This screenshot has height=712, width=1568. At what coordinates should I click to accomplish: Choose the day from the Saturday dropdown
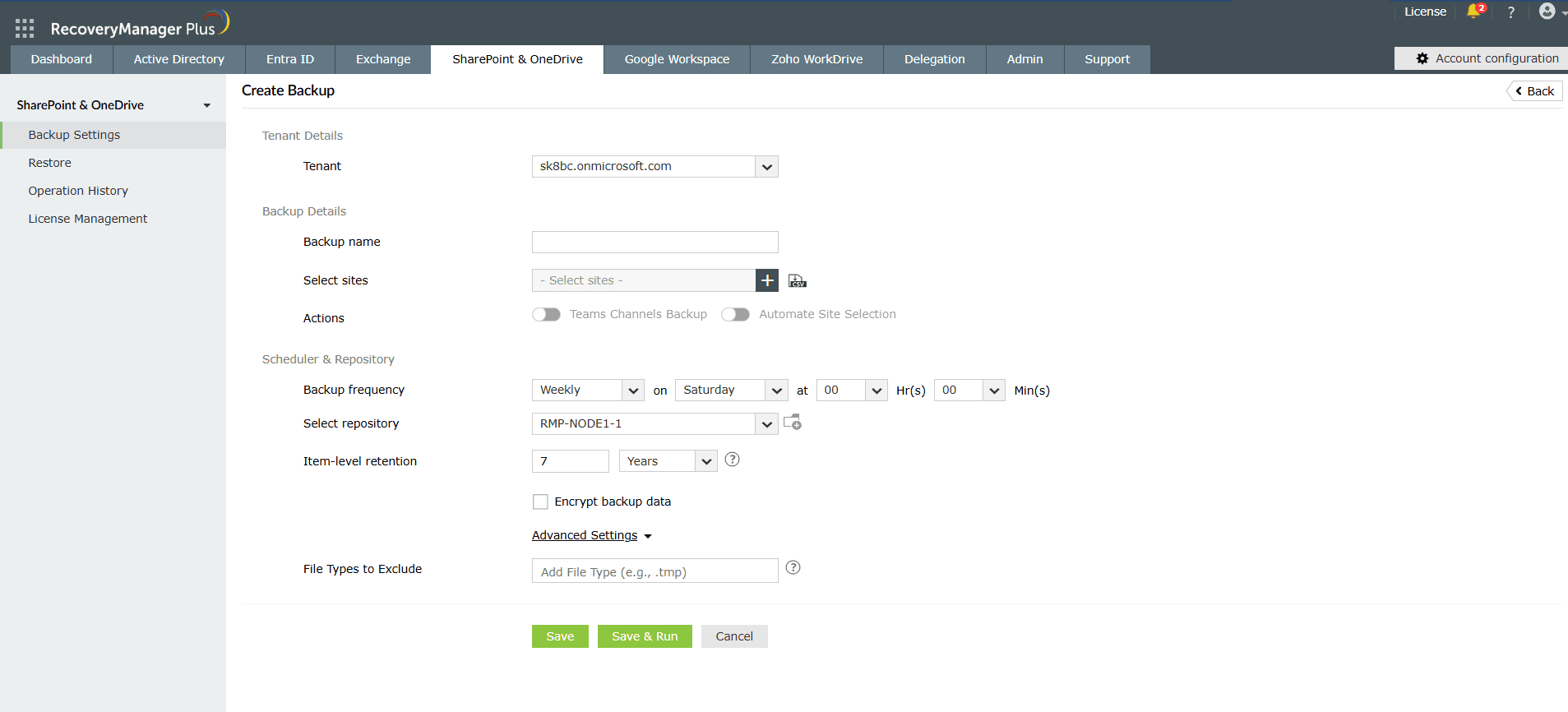coord(732,390)
